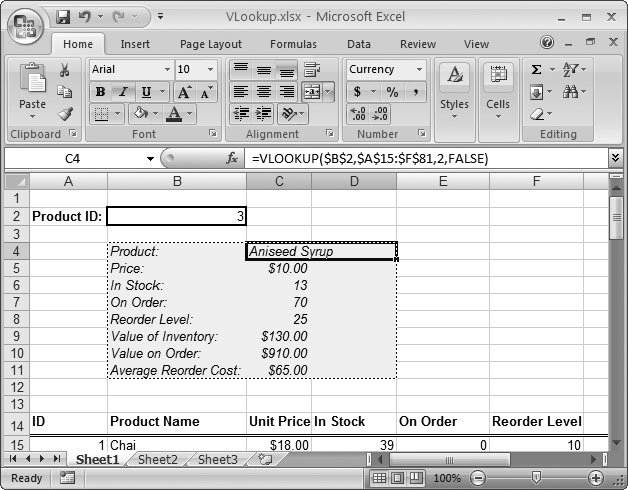Activate the Format Painter brush
628x490 pixels.
click(x=64, y=114)
